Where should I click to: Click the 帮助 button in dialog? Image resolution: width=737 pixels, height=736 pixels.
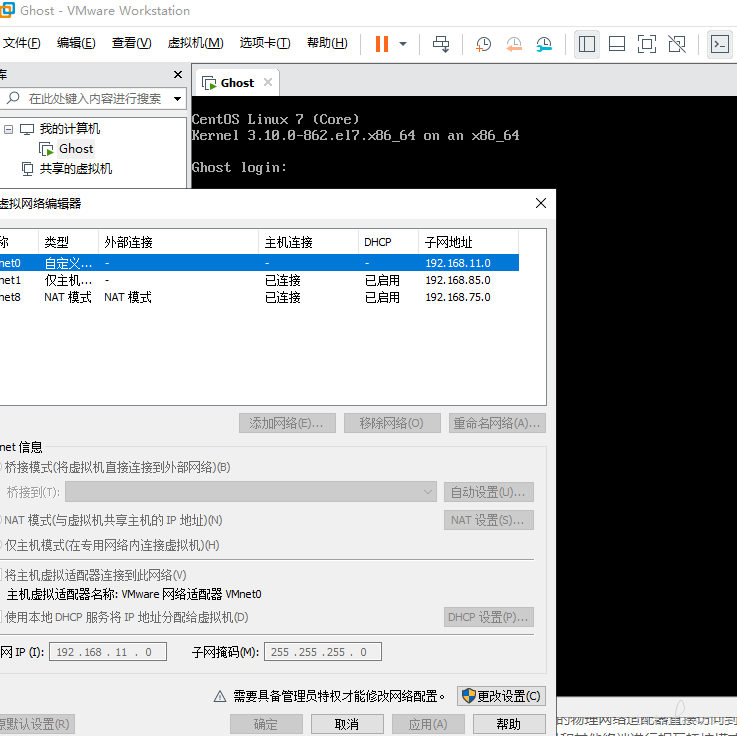(509, 724)
